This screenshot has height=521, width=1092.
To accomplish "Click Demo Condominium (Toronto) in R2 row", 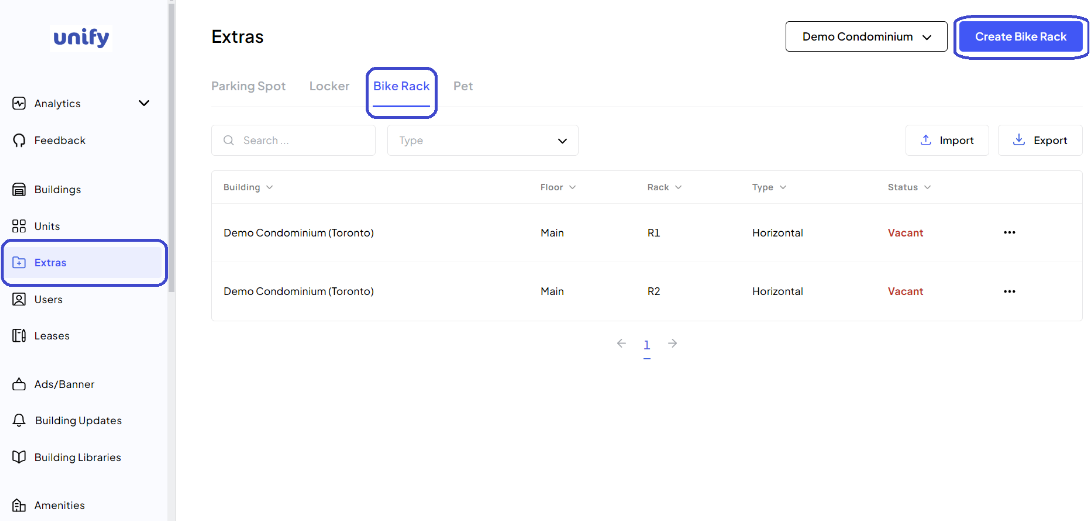I will [x=299, y=291].
